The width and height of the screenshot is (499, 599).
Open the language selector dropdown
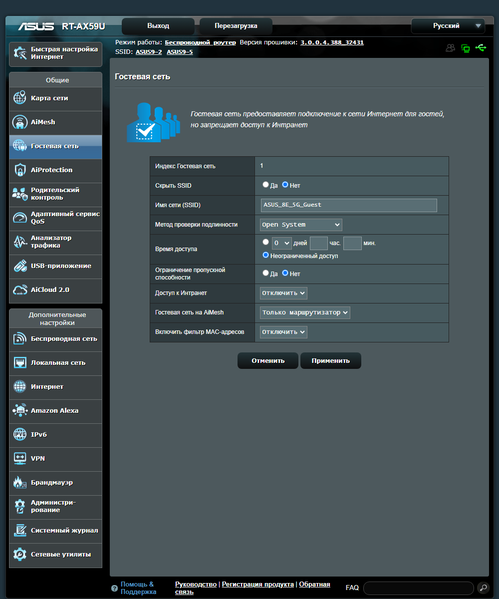pyautogui.click(x=448, y=26)
